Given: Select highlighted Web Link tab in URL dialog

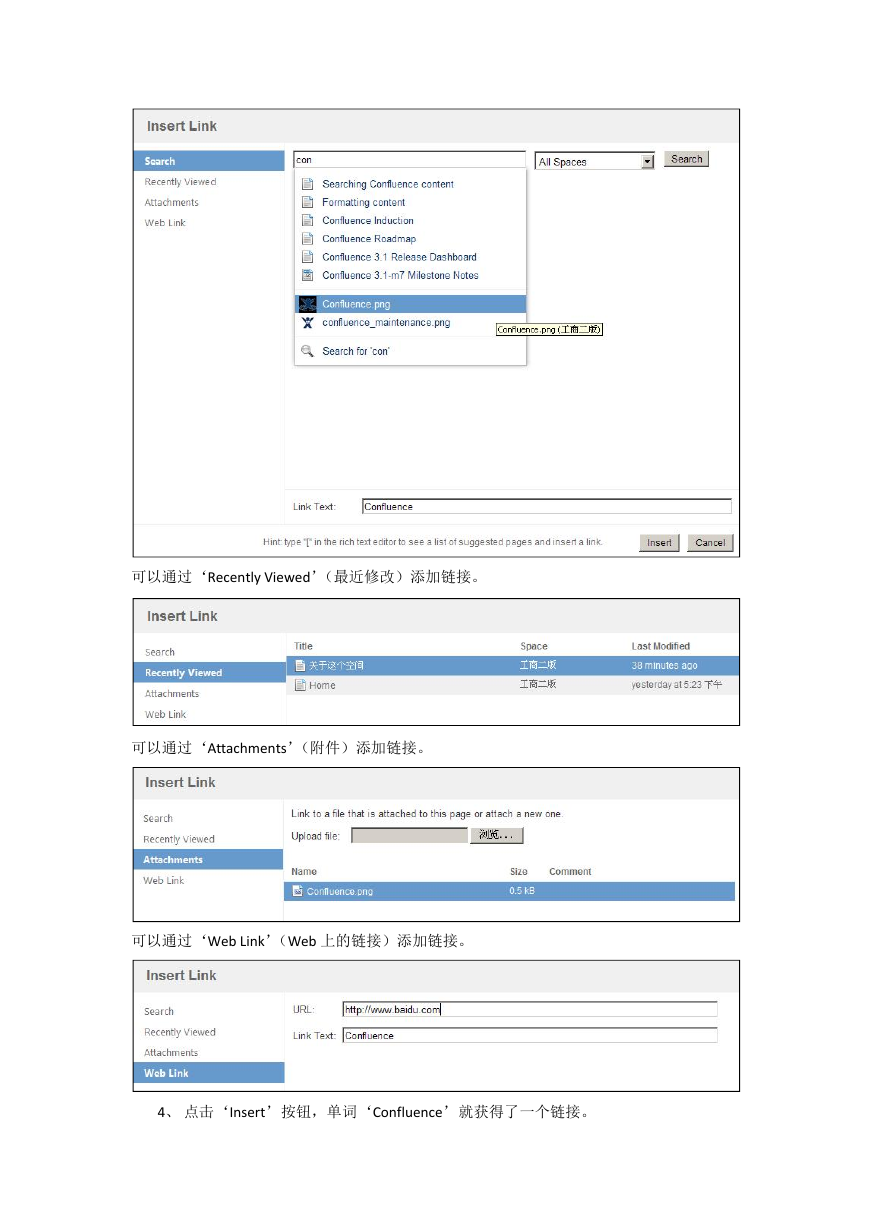Looking at the screenshot, I should 209,1073.
